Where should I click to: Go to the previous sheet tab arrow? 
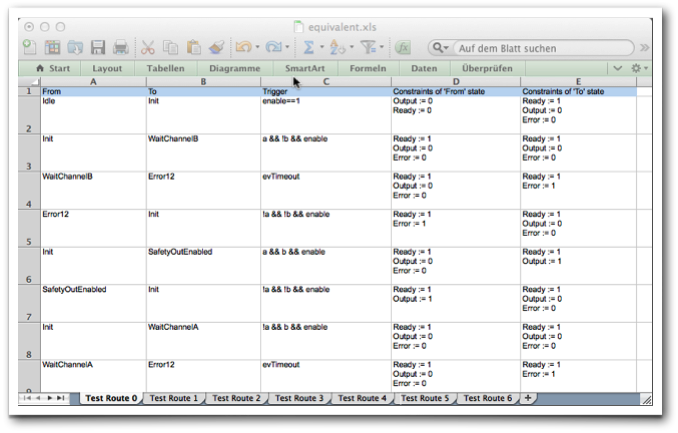click(x=38, y=398)
